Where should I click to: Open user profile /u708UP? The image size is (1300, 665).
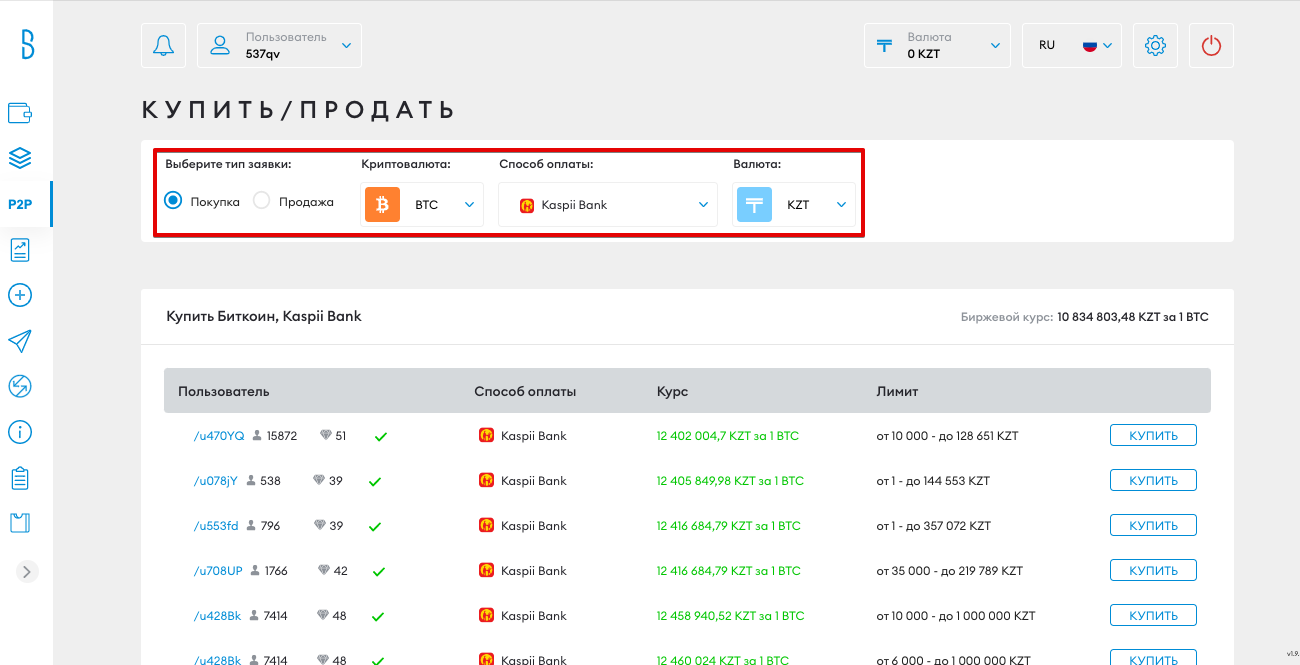click(x=218, y=571)
